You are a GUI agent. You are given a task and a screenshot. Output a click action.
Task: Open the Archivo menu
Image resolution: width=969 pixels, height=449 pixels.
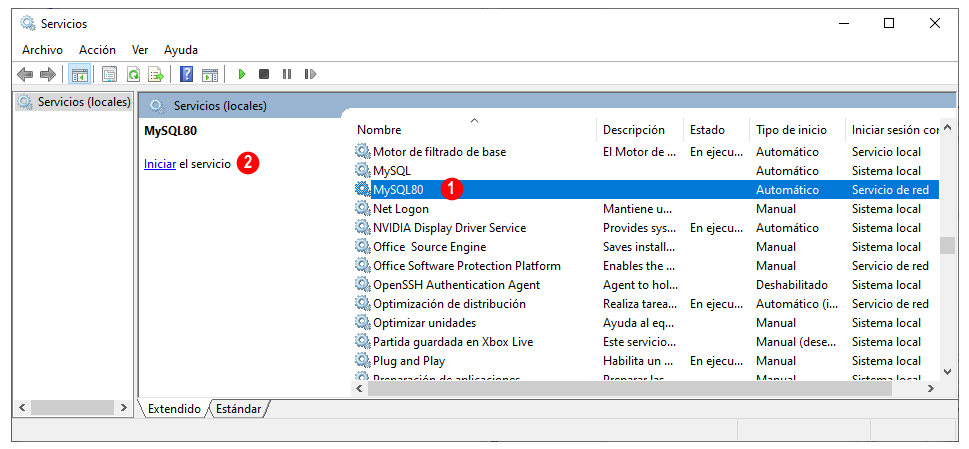click(43, 50)
